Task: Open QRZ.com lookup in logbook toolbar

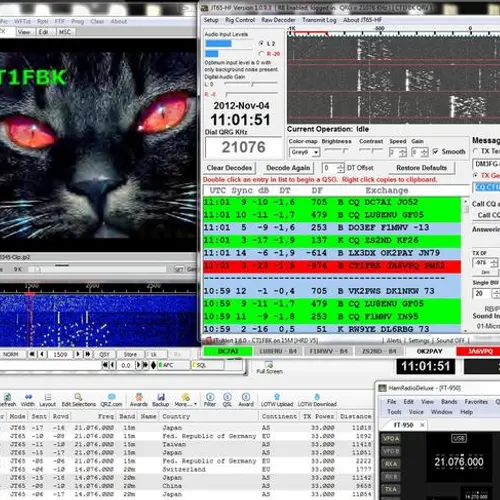Action: pyautogui.click(x=111, y=400)
